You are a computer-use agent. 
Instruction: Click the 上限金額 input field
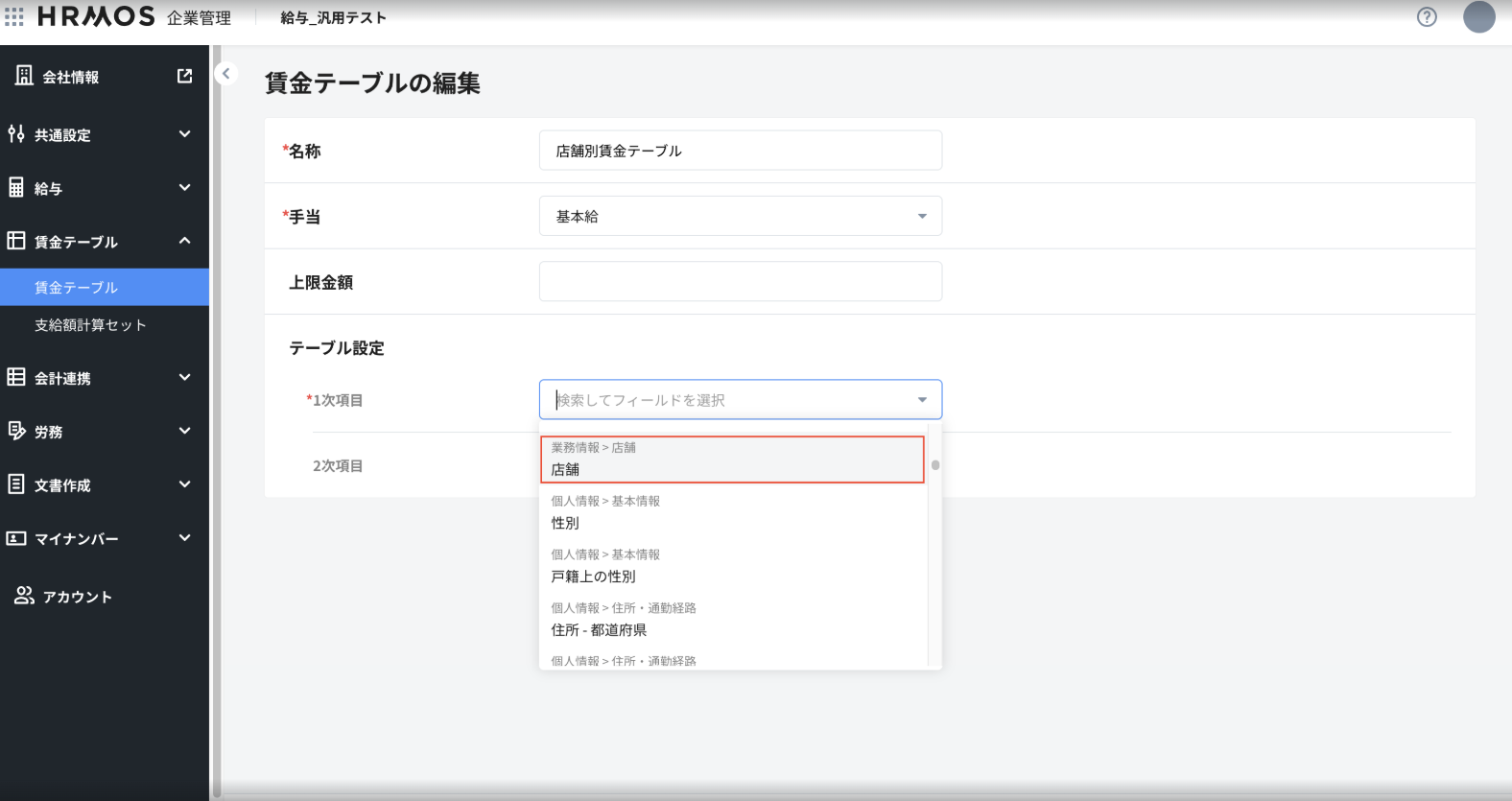[740, 281]
